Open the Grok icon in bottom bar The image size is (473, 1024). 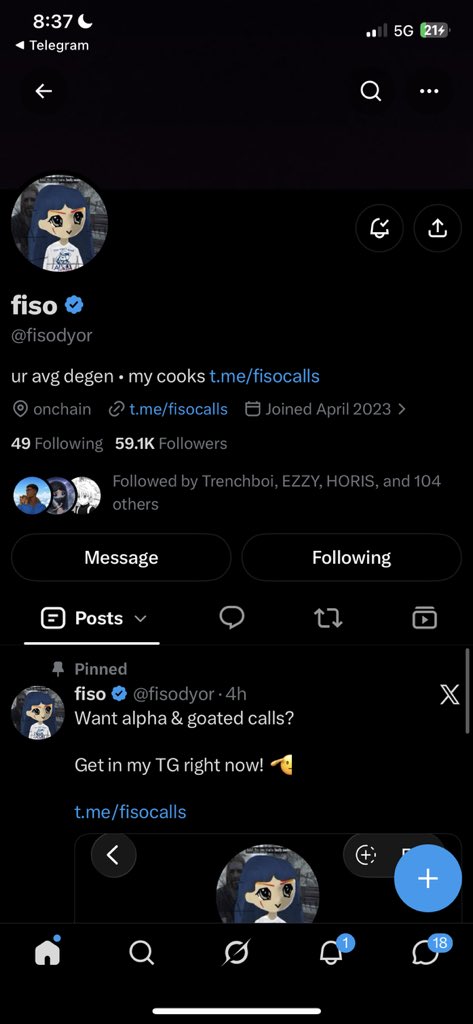pyautogui.click(x=236, y=953)
